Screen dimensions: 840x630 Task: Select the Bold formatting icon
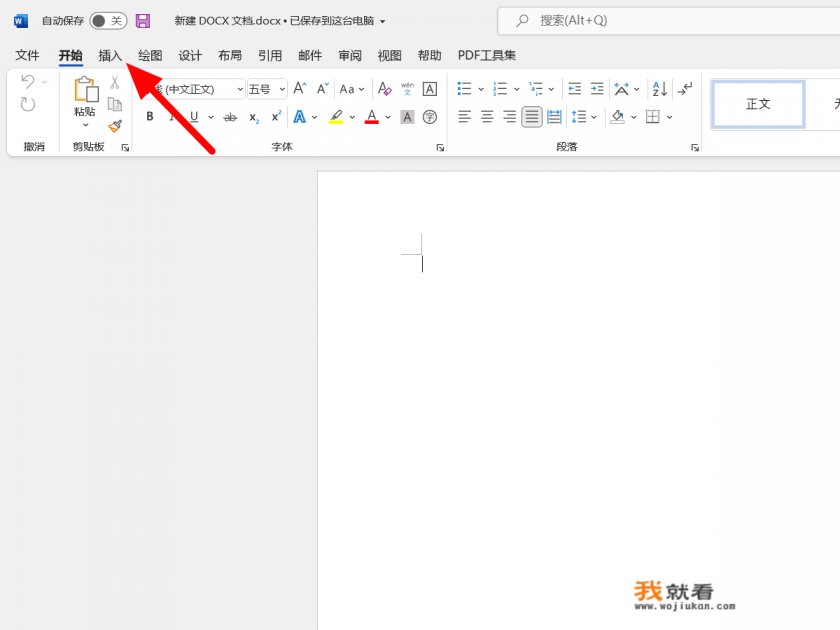[149, 115]
